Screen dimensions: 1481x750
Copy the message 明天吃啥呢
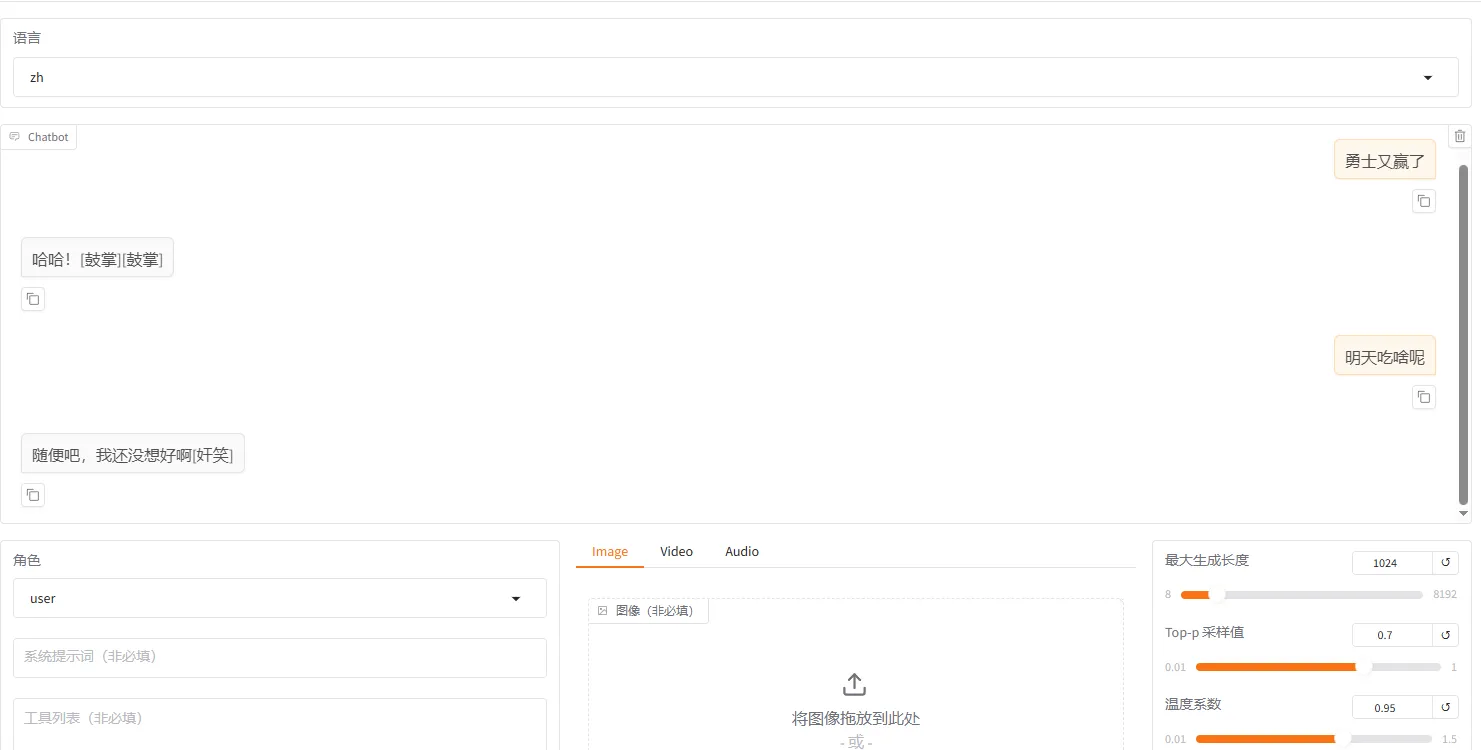pos(1423,397)
